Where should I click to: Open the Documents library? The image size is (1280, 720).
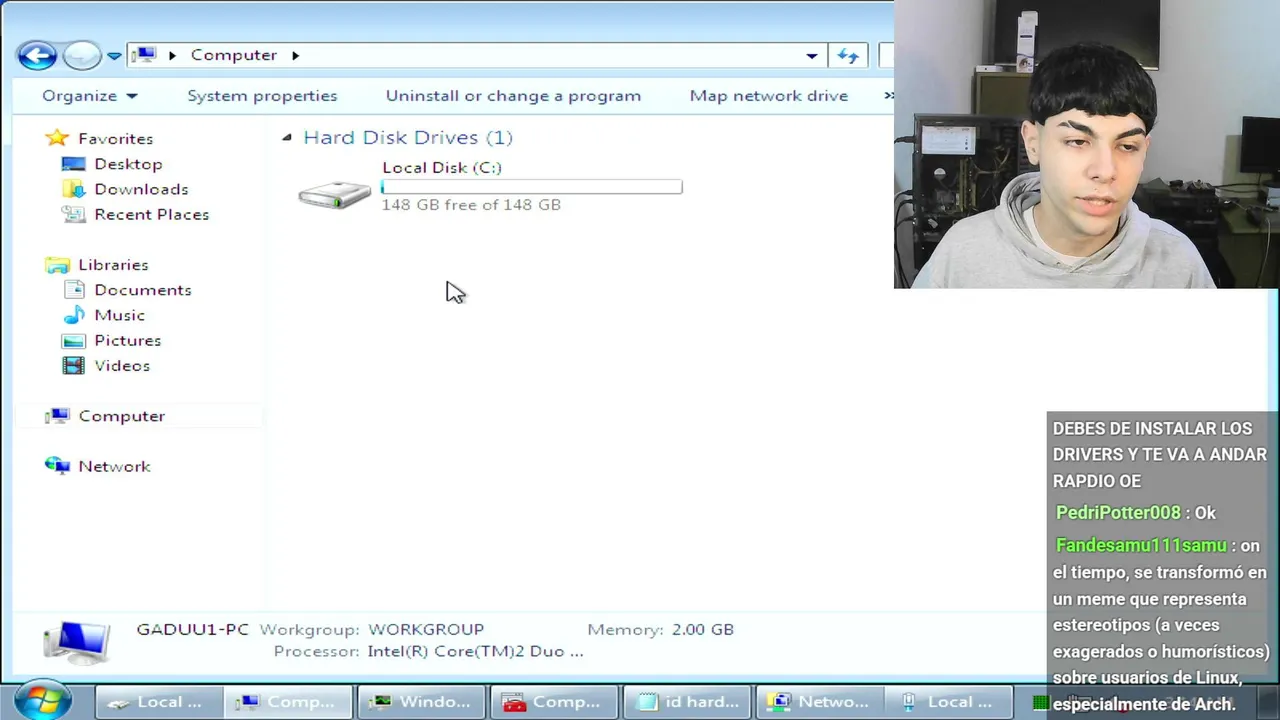coord(142,290)
